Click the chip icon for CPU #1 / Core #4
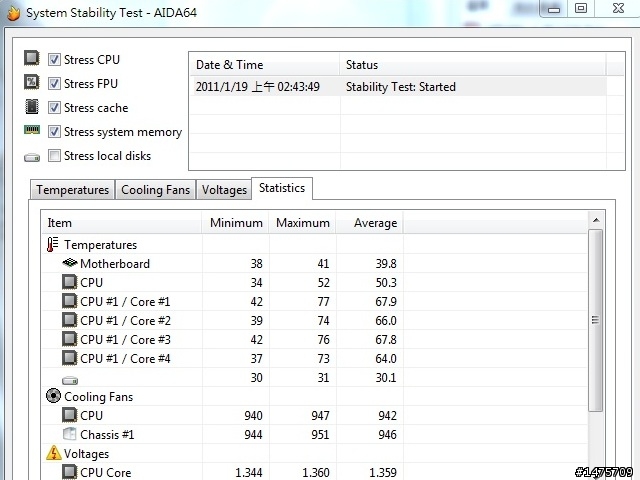The height and width of the screenshot is (480, 640). click(x=70, y=358)
